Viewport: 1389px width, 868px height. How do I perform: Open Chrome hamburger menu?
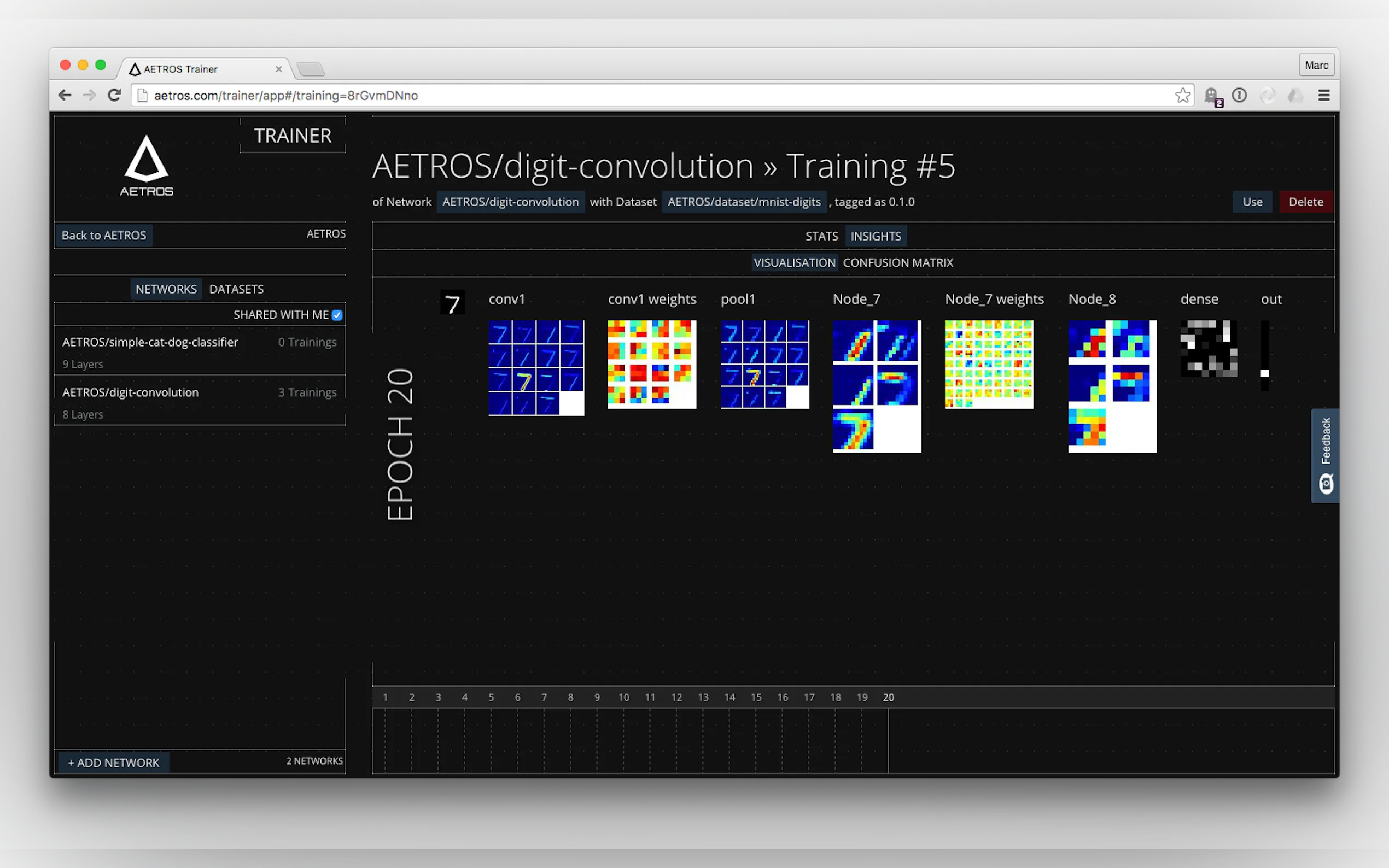[1323, 95]
